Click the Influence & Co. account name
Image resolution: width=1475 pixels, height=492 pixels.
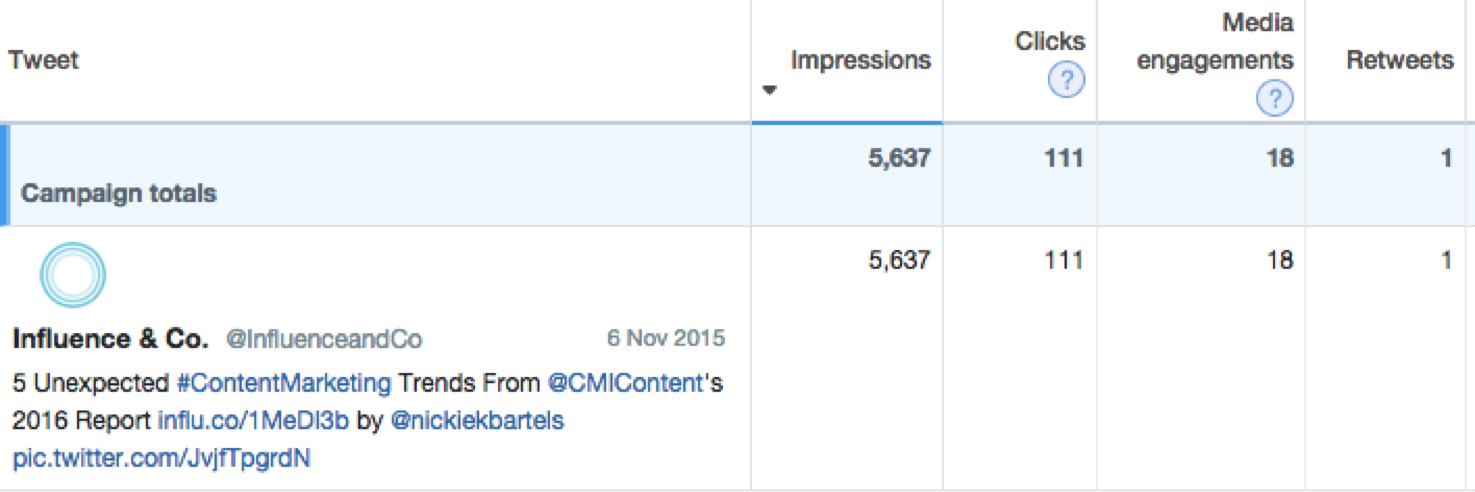pos(110,338)
